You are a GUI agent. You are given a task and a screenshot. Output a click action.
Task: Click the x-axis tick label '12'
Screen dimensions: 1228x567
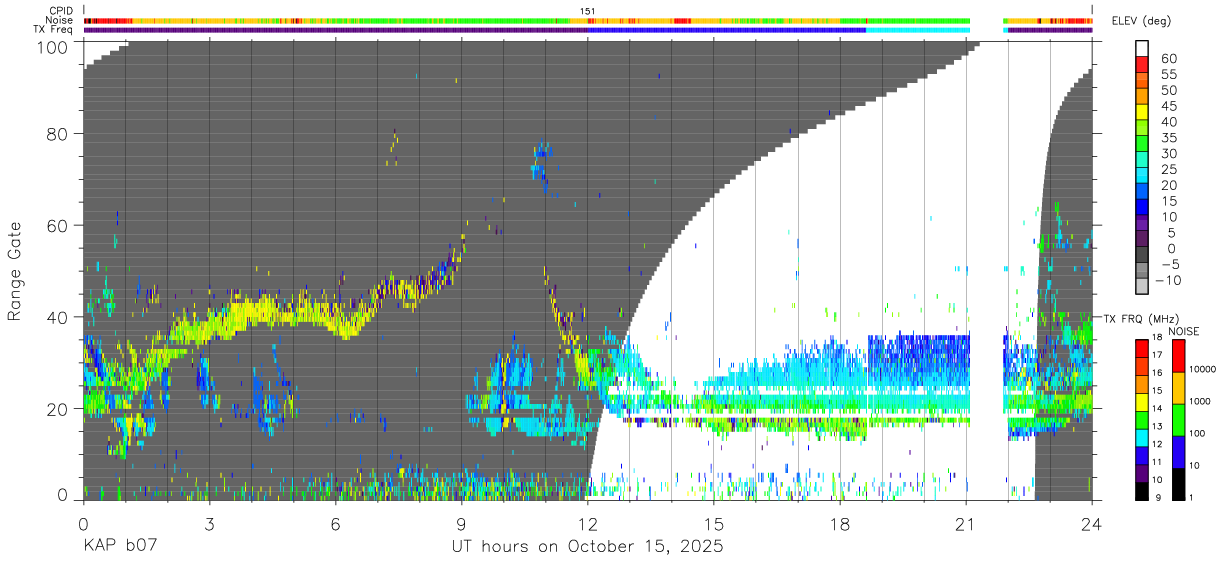coord(588,523)
